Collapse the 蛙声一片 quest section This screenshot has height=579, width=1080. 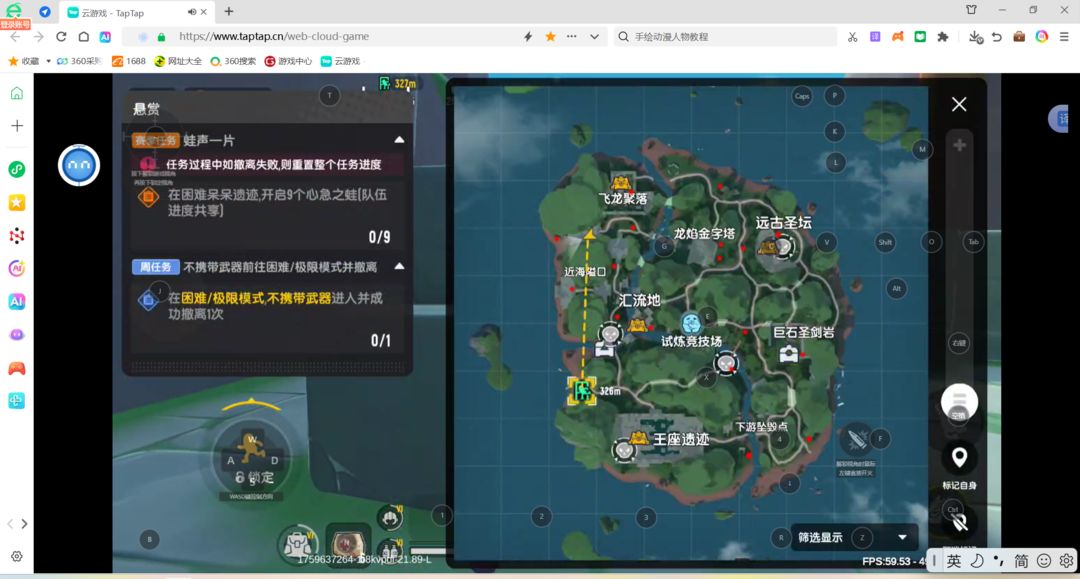click(399, 140)
